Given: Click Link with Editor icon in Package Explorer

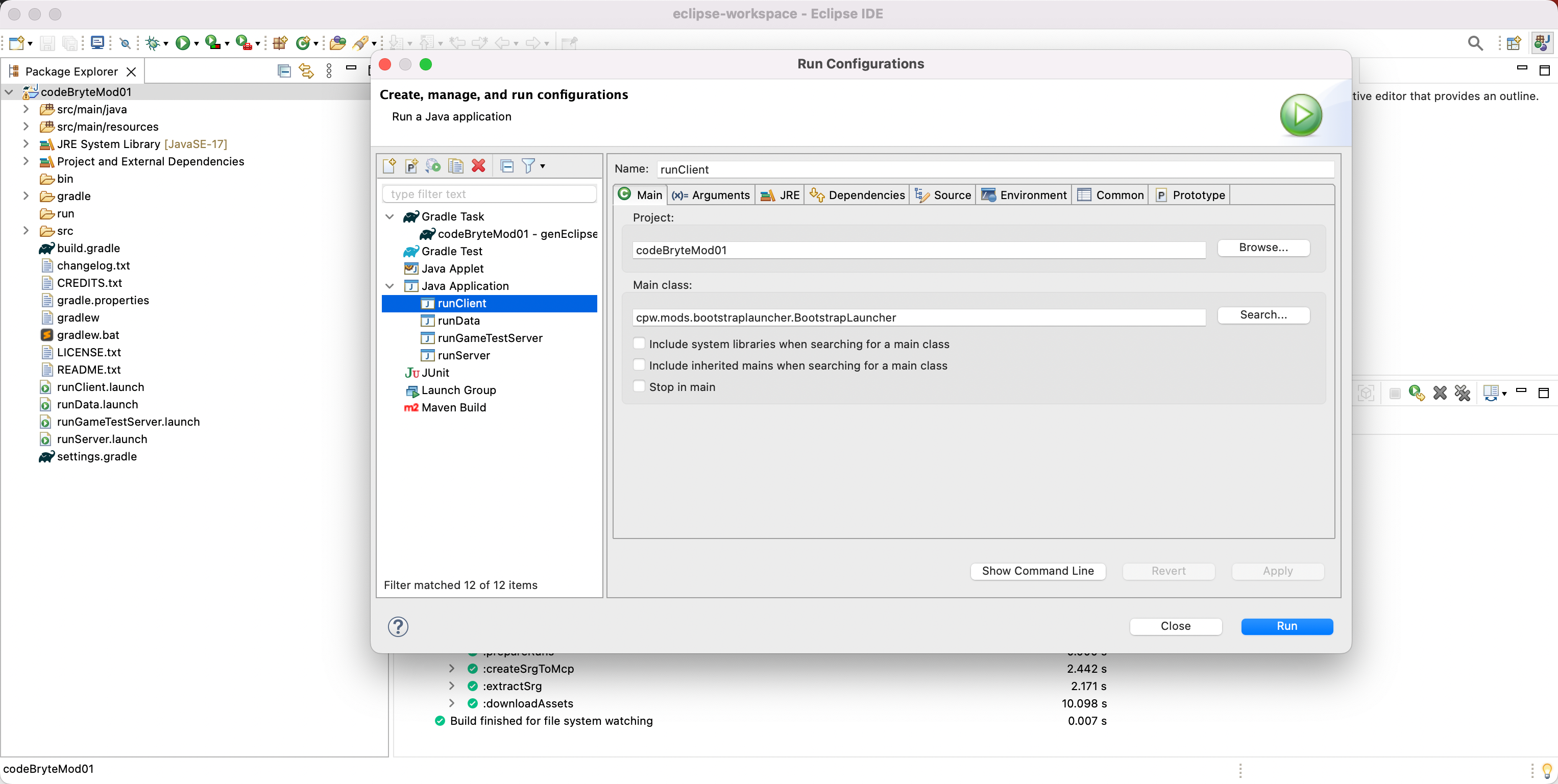Looking at the screenshot, I should [x=307, y=71].
